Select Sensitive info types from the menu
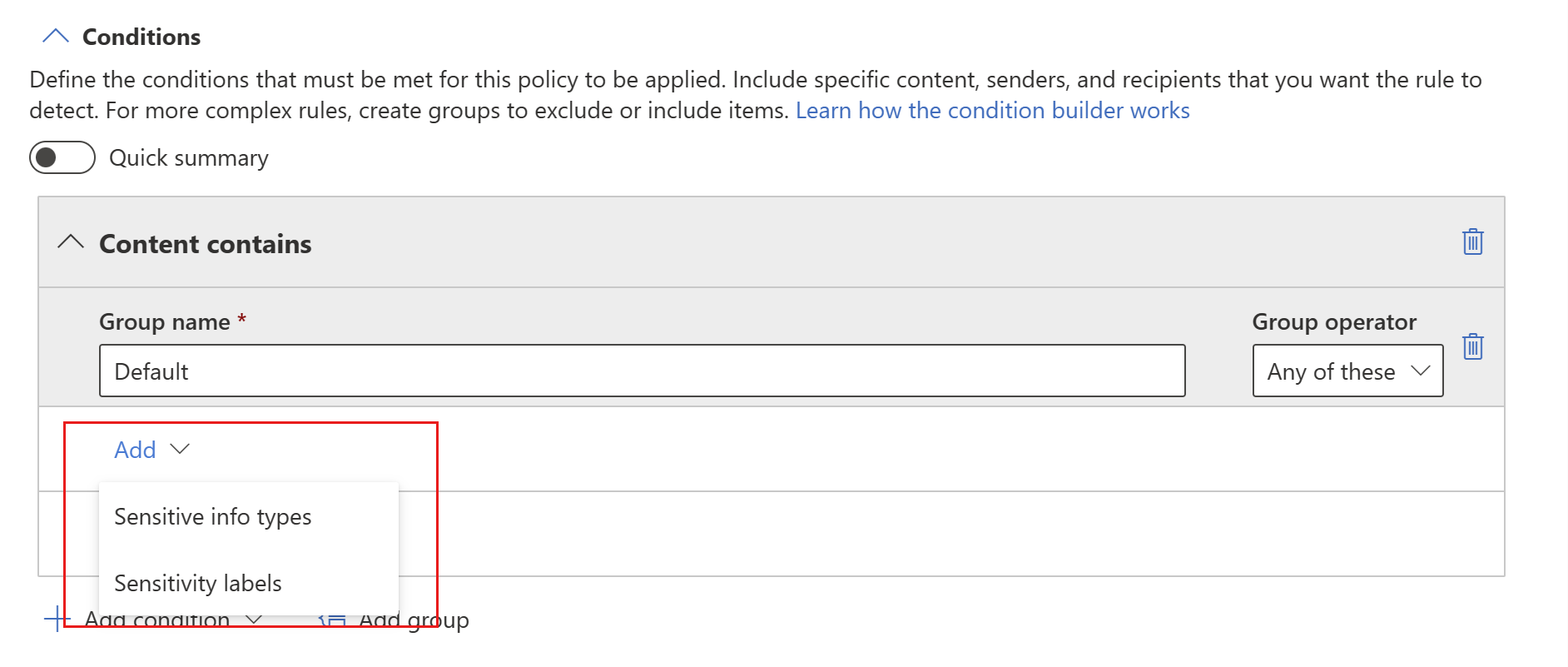 point(213,516)
